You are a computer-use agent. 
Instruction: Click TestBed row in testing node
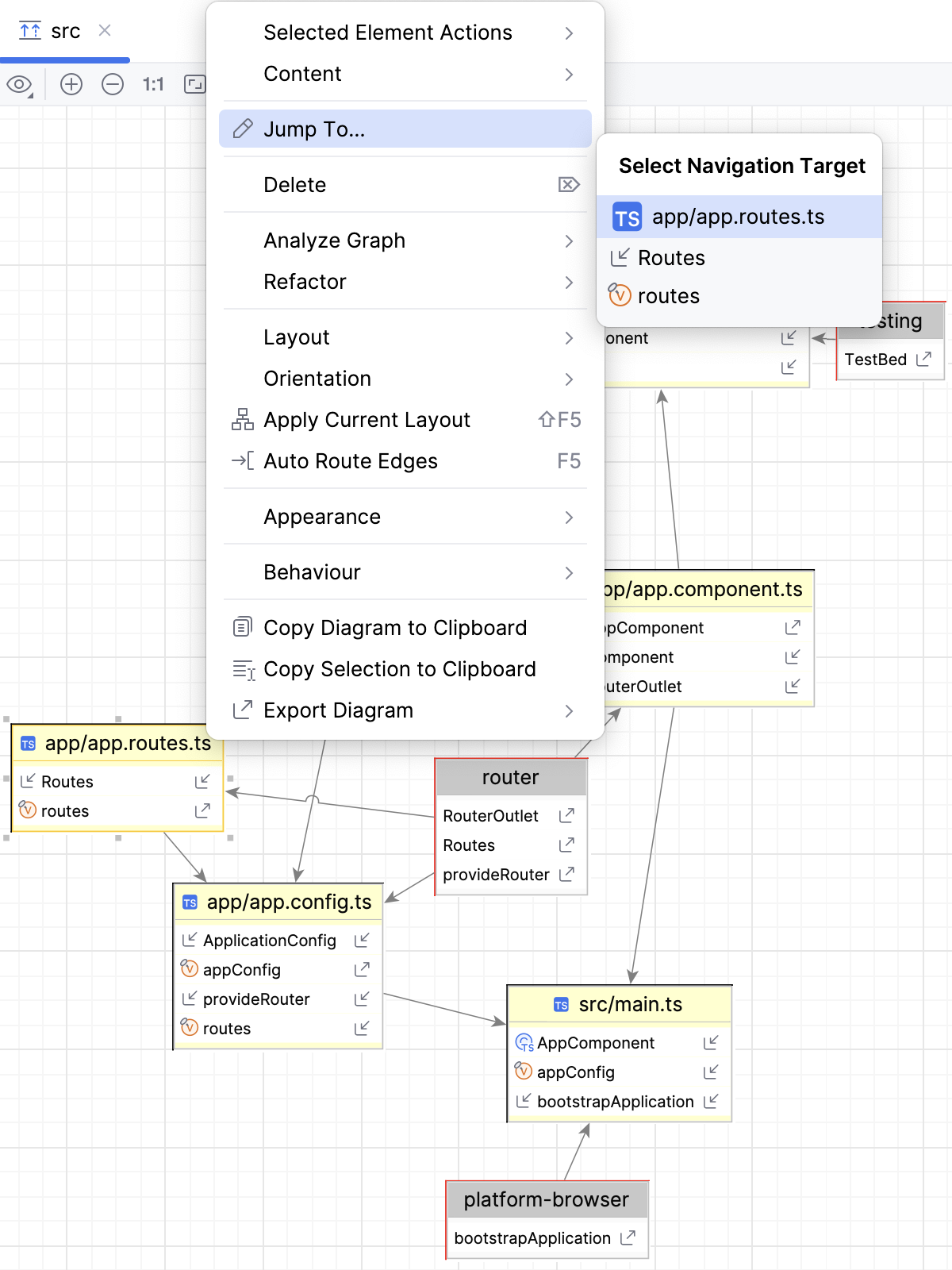click(890, 360)
